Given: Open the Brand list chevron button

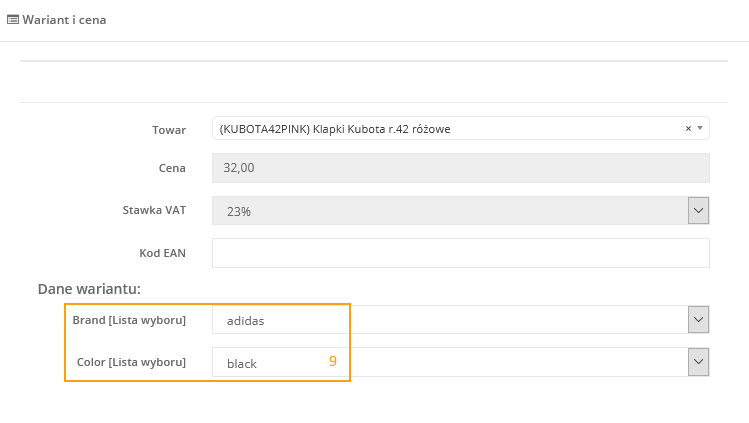Looking at the screenshot, I should (x=698, y=320).
